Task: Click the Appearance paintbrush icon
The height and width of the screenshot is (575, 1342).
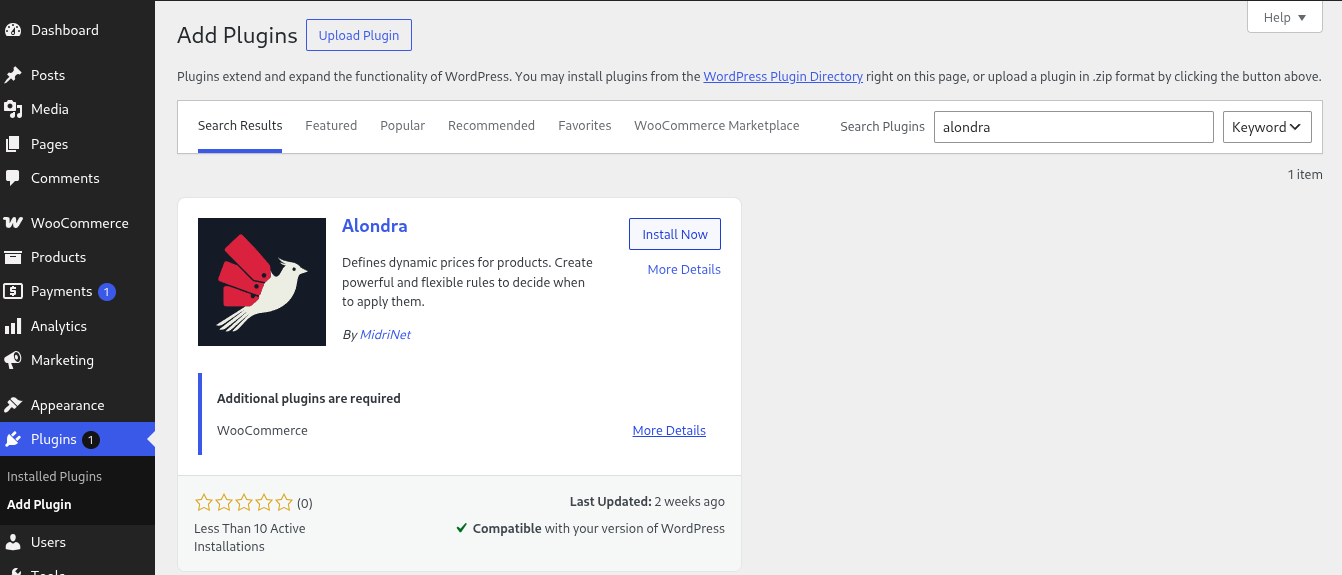Action: (x=13, y=405)
